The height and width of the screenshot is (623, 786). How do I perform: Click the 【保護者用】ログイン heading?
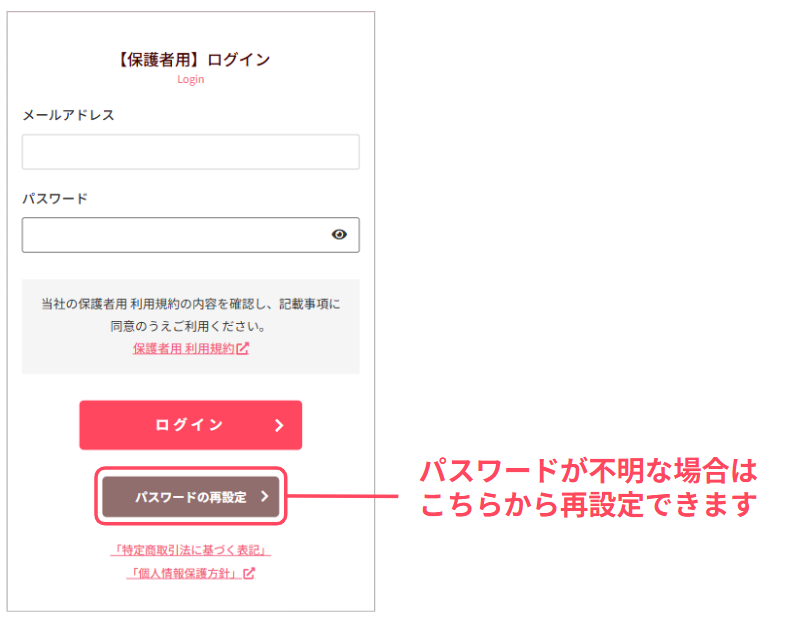point(190,59)
